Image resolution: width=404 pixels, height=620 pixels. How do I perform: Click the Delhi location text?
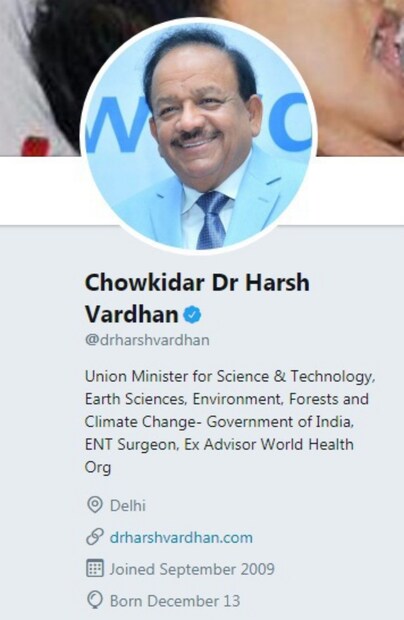[128, 506]
